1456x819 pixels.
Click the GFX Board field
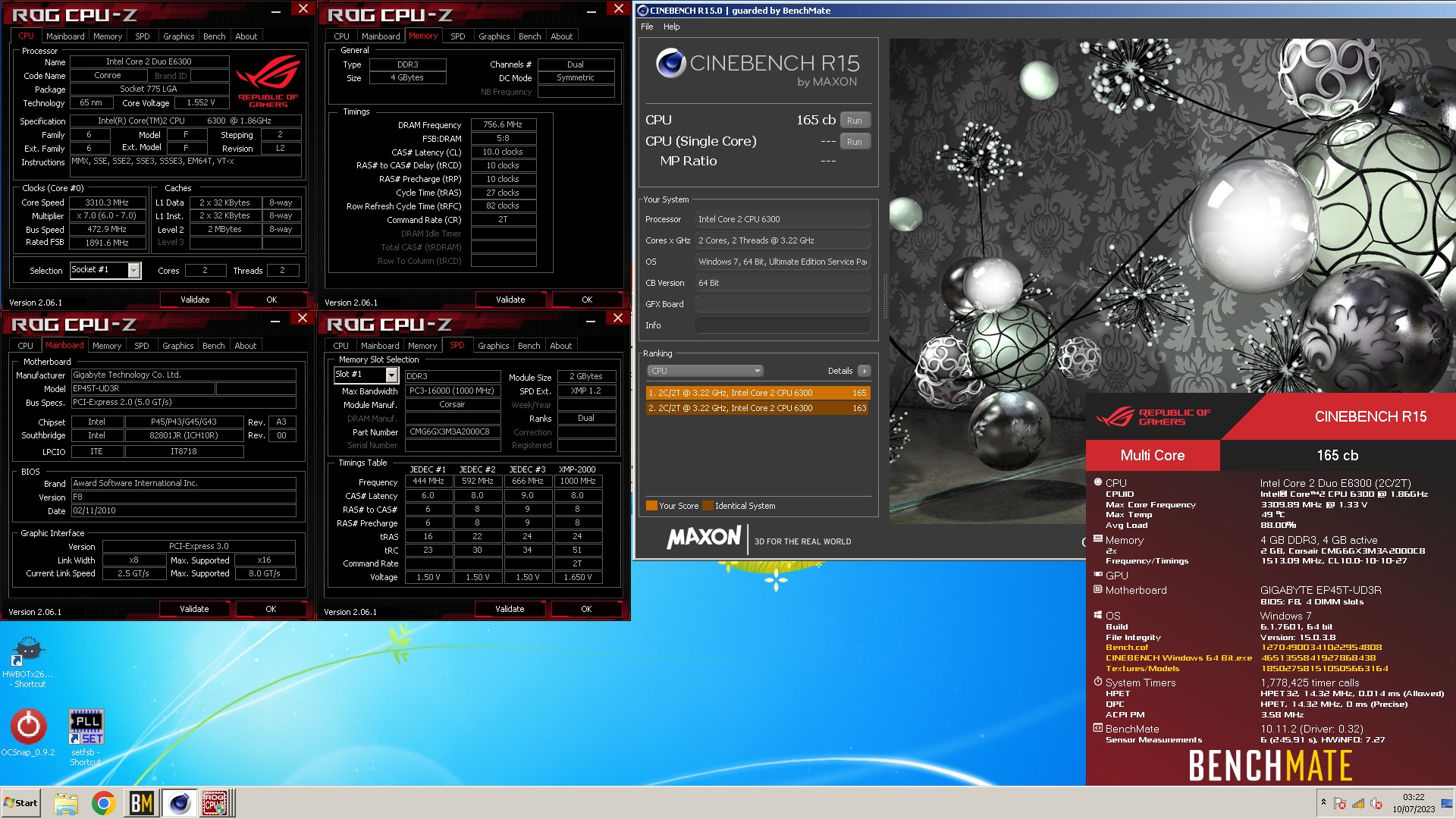coord(783,304)
